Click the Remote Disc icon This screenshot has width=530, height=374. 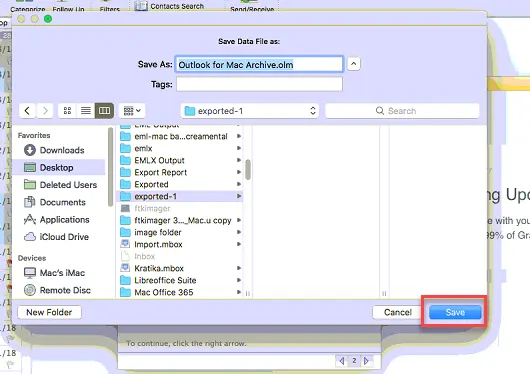pyautogui.click(x=30, y=290)
